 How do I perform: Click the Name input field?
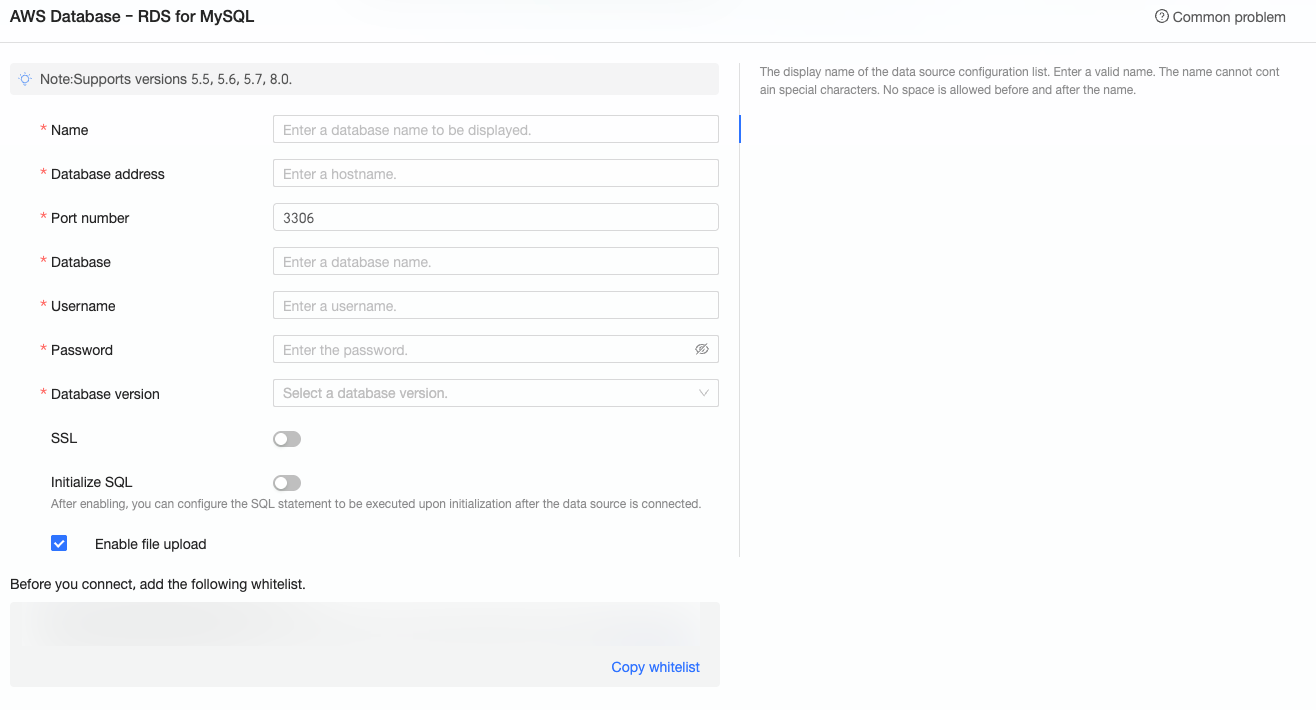(x=495, y=130)
